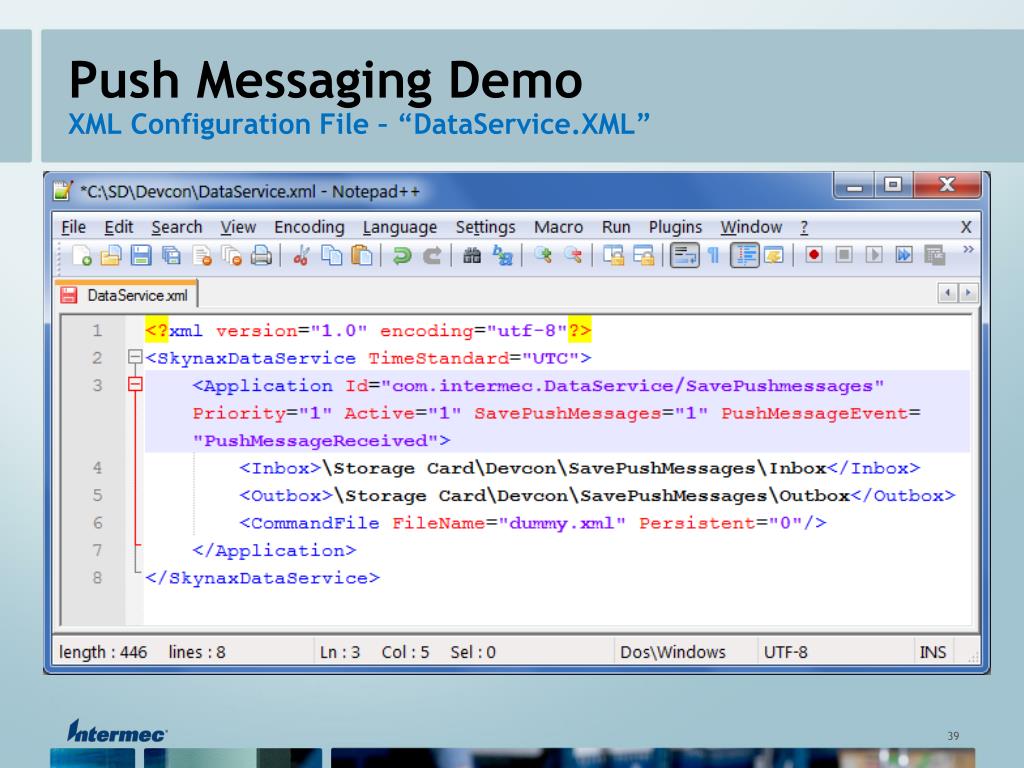
Task: Start macro recording with red dot
Action: 814,255
